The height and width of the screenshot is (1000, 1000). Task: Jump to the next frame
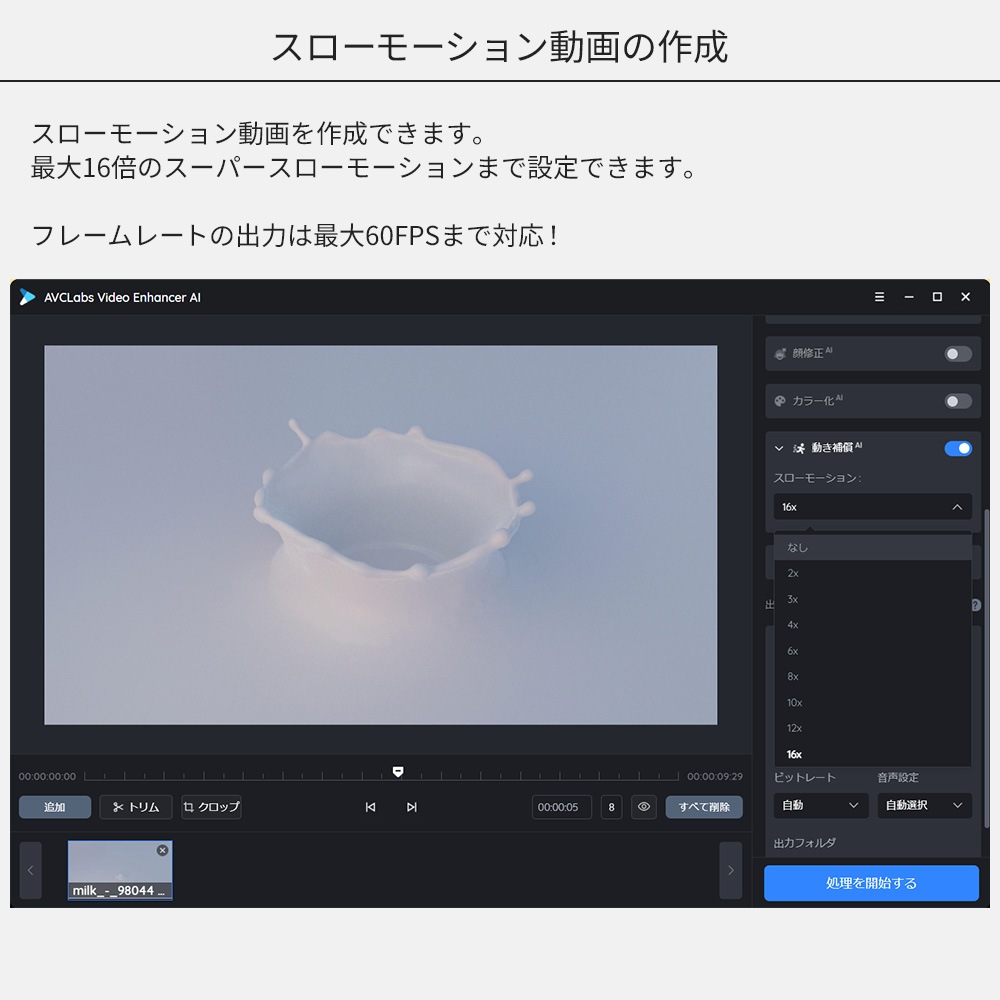(411, 807)
